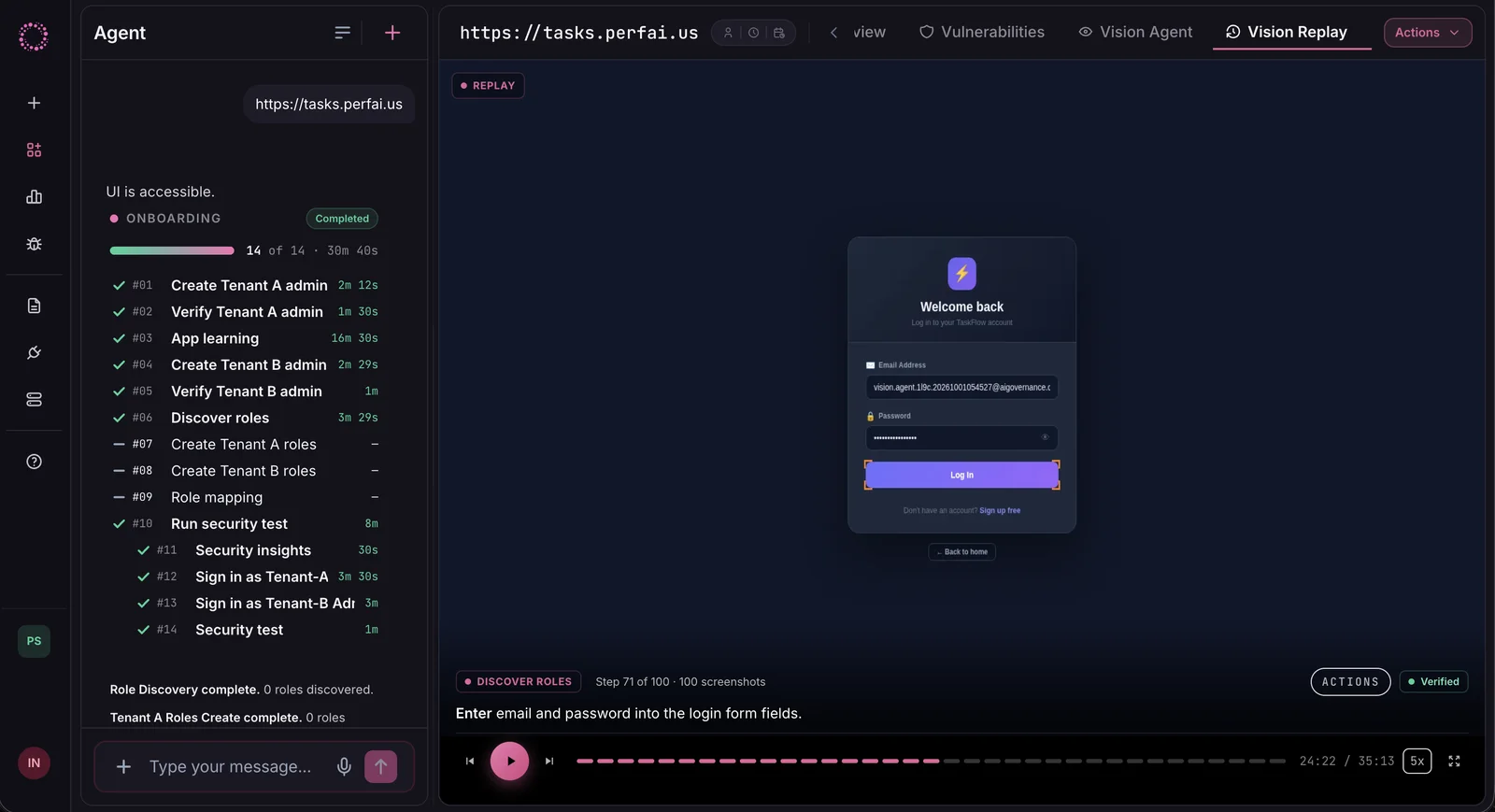Click the PS workspace badge
The width and height of the screenshot is (1495, 812).
pyautogui.click(x=34, y=641)
